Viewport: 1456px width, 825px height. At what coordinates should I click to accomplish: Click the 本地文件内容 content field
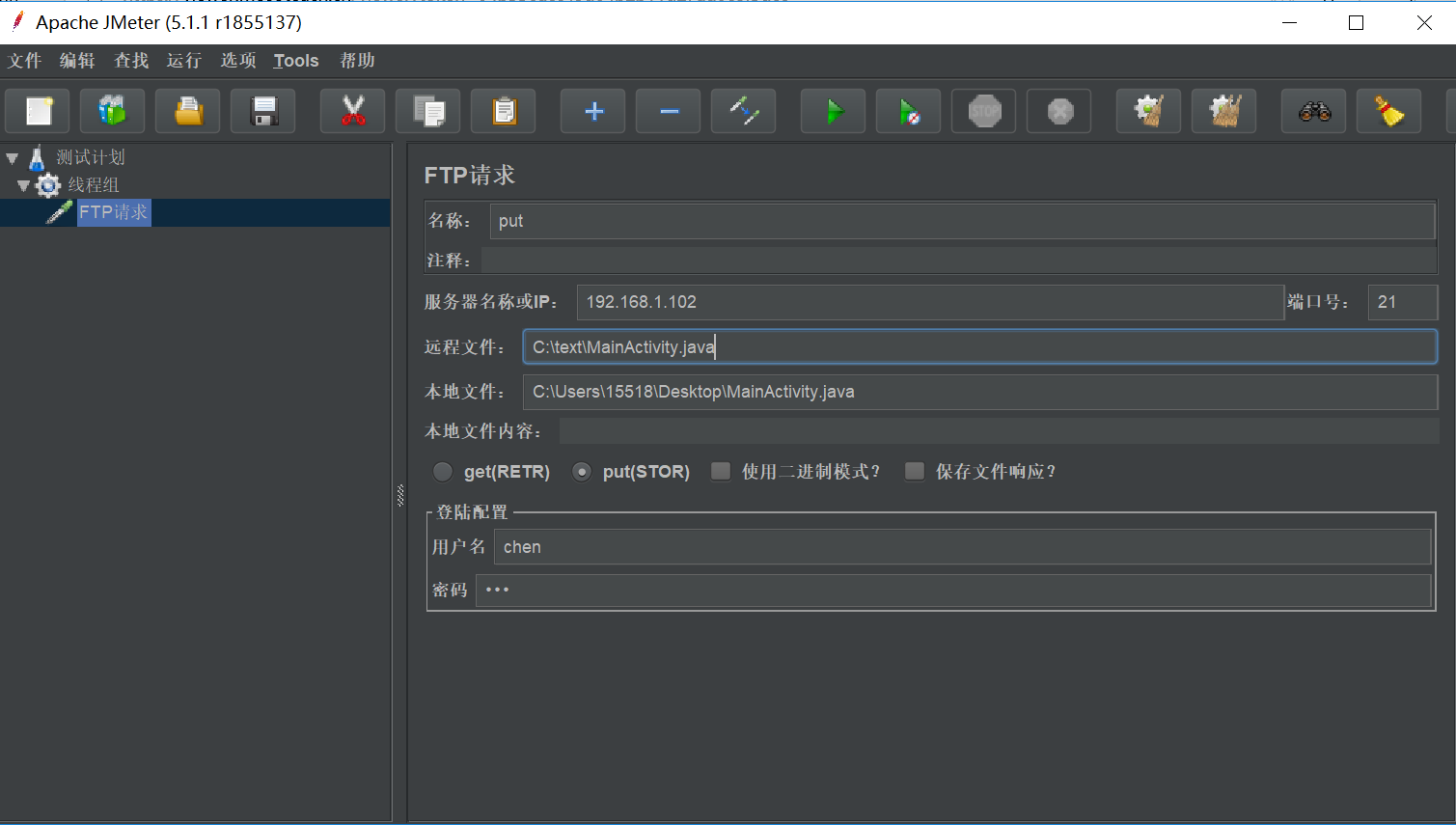tap(999, 431)
